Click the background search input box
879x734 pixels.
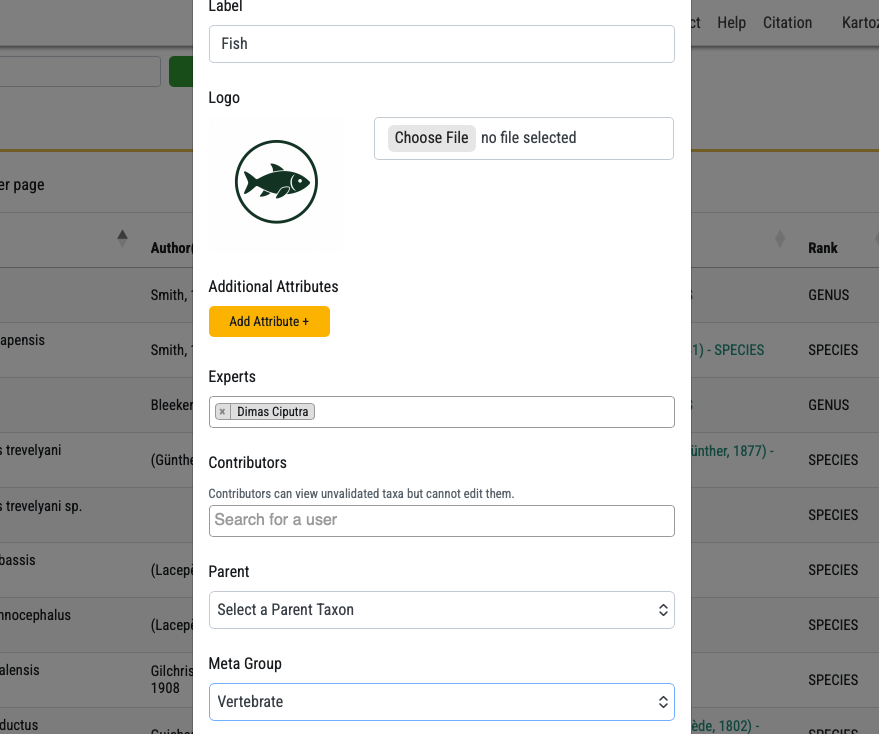tap(80, 71)
